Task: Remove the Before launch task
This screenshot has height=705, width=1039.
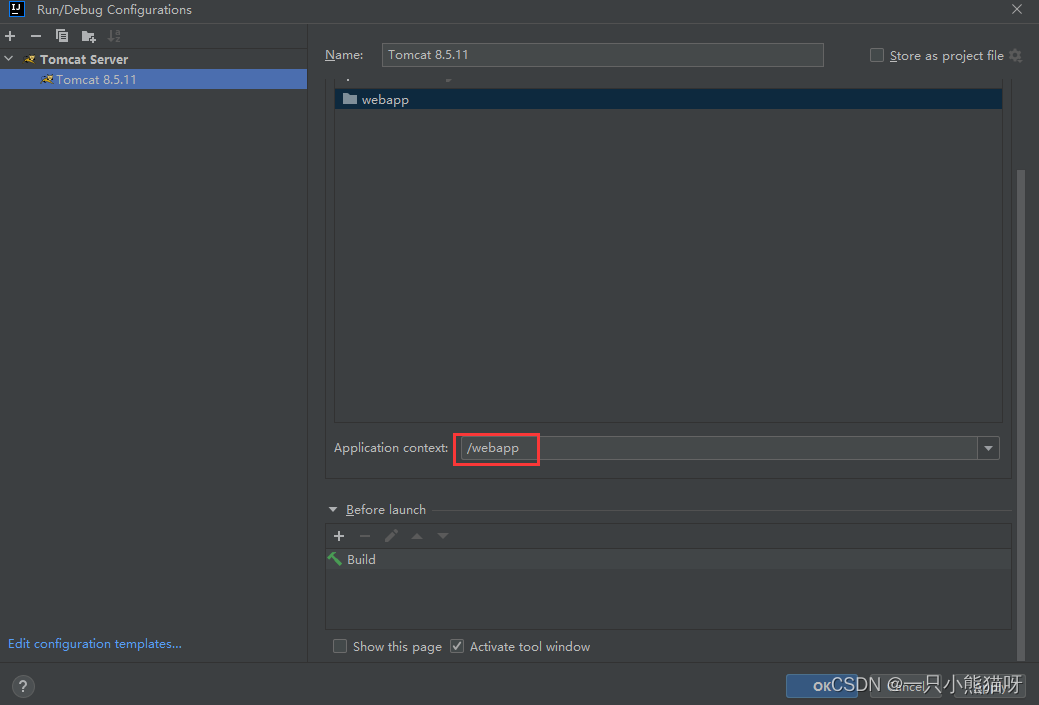Action: (364, 536)
